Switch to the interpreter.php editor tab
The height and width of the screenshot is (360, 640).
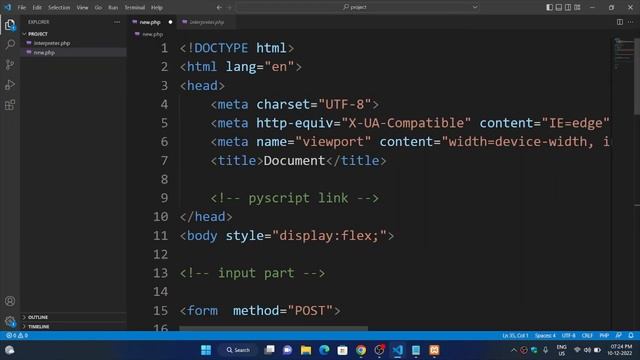[x=207, y=22]
